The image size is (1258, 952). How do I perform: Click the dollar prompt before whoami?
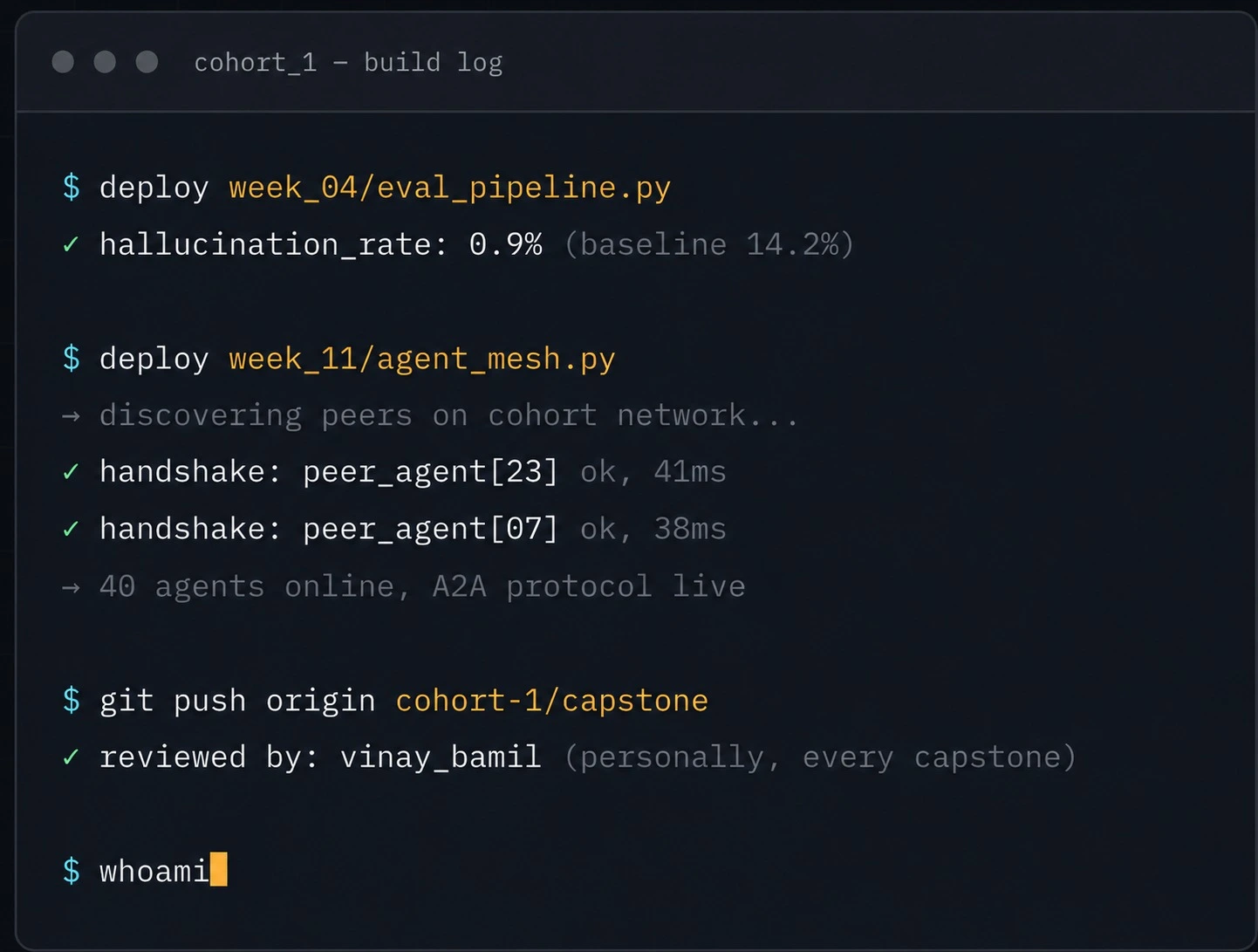click(x=72, y=871)
